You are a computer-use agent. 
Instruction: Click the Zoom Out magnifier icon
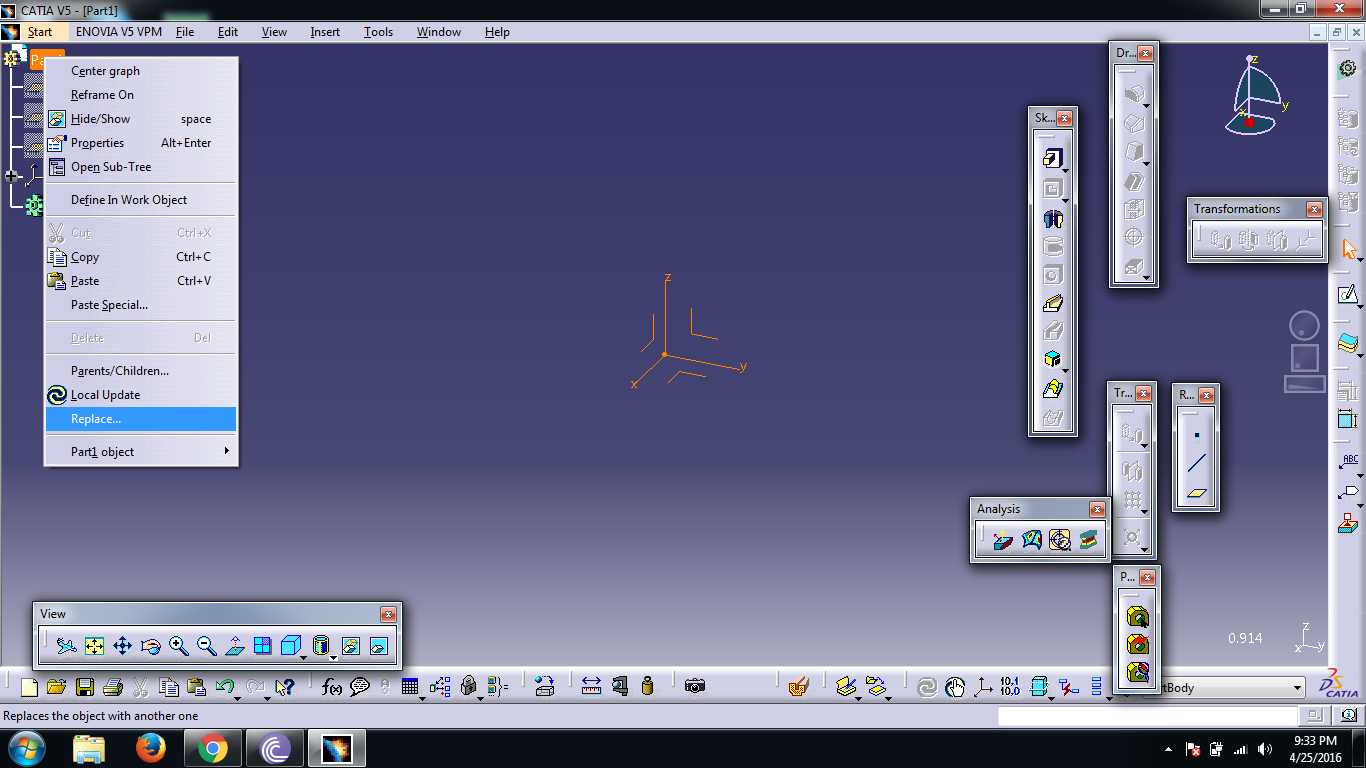coord(207,646)
